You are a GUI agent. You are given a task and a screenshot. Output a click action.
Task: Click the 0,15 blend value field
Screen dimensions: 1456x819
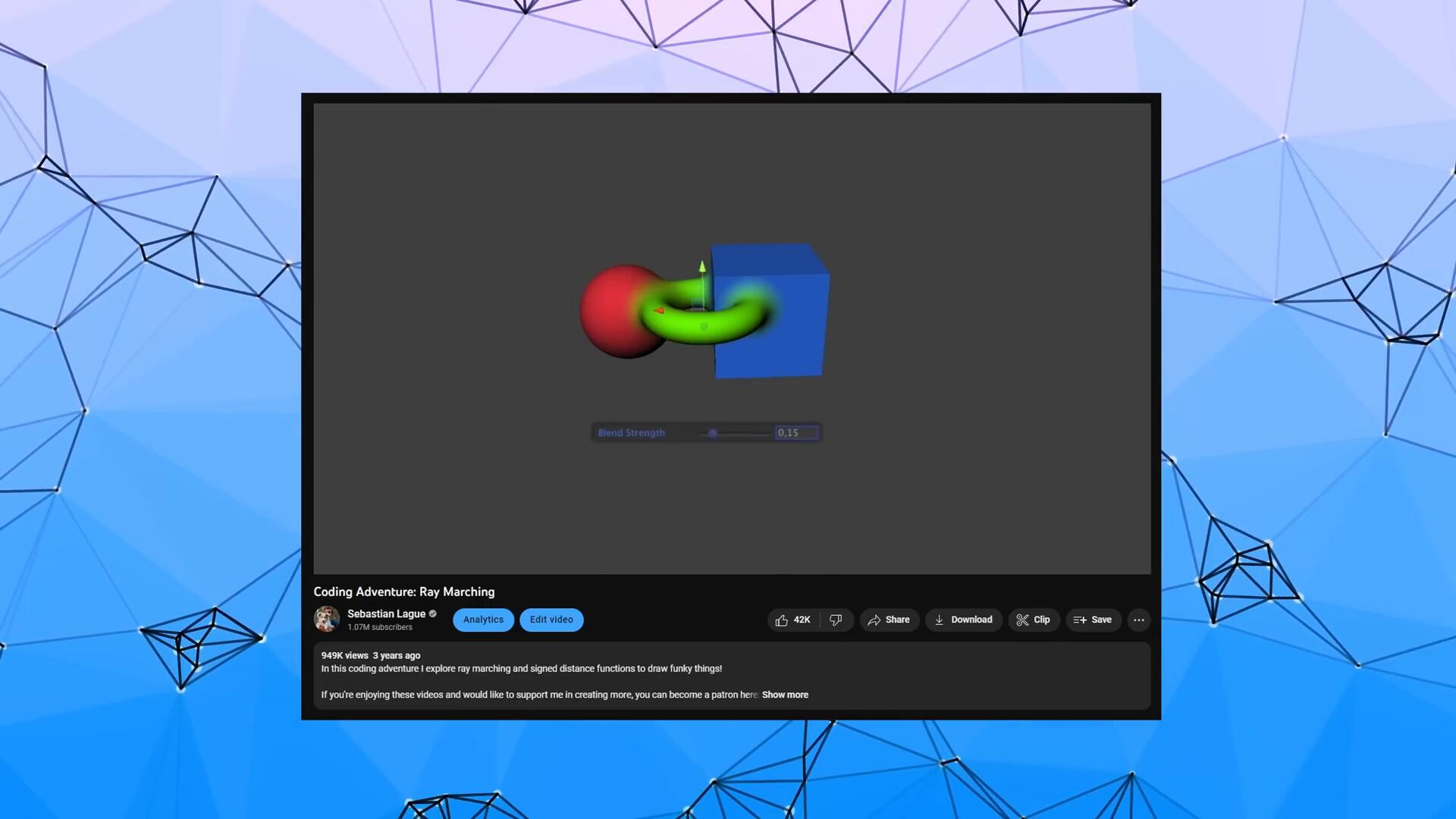click(795, 433)
